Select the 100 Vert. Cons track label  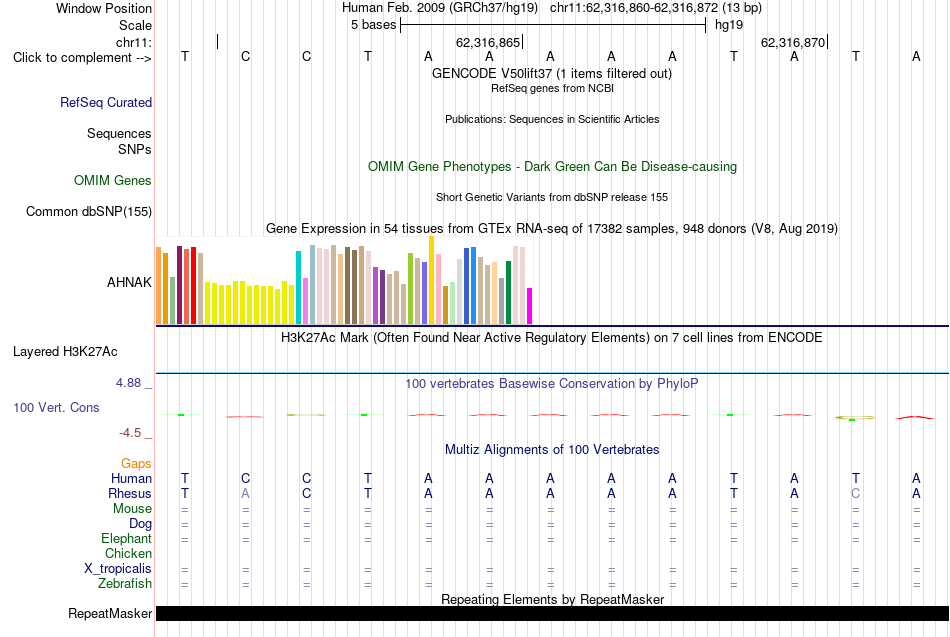pos(56,407)
